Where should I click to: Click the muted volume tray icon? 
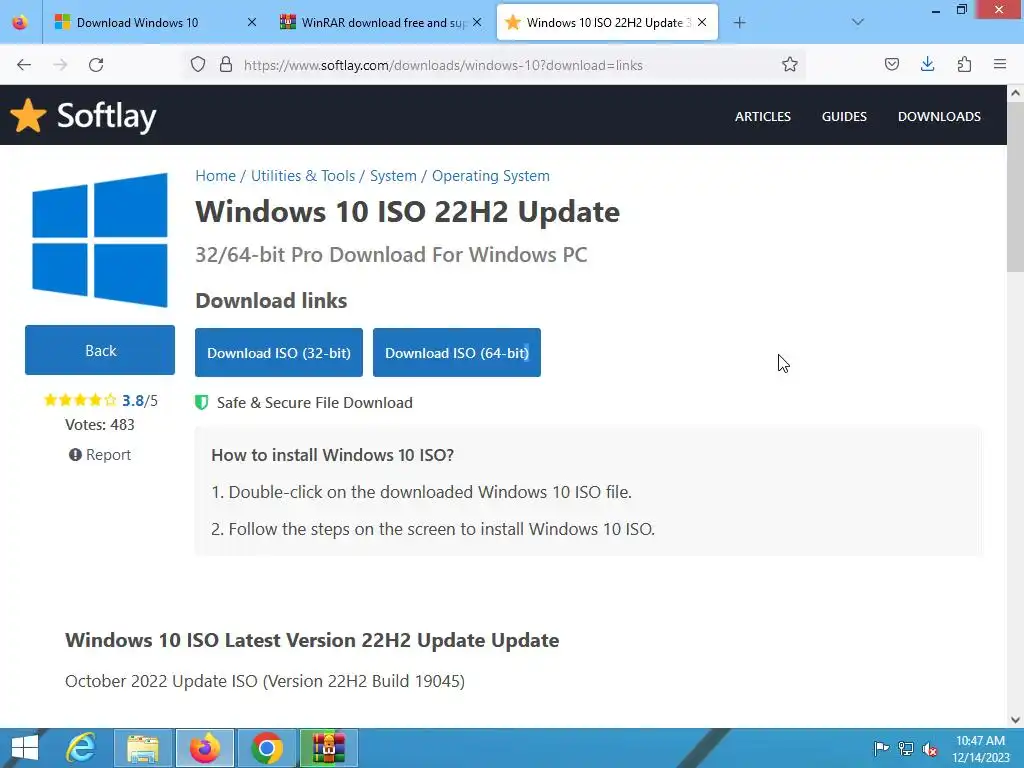coord(930,748)
